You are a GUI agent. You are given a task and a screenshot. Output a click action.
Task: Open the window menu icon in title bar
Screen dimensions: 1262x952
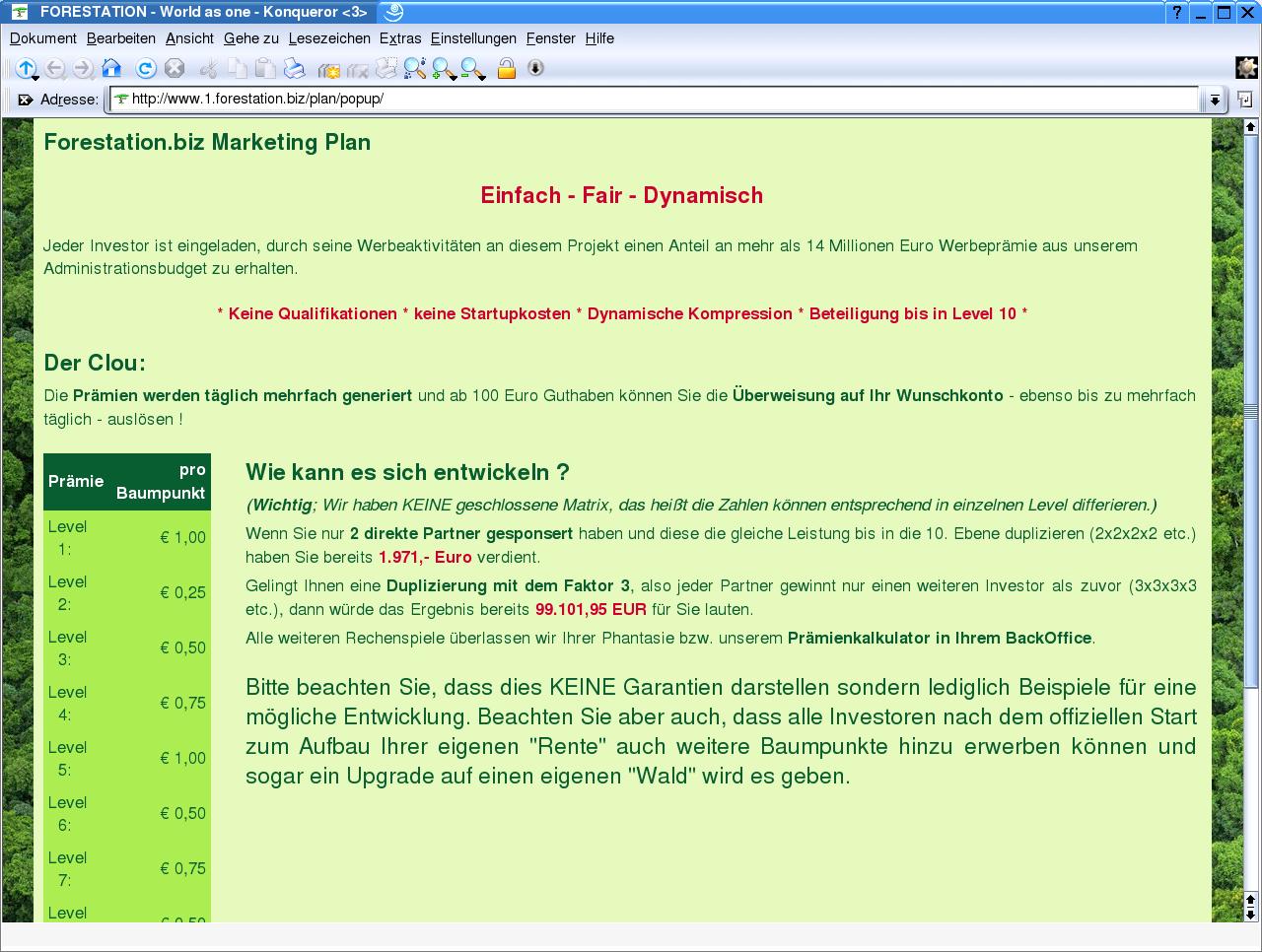click(x=19, y=12)
